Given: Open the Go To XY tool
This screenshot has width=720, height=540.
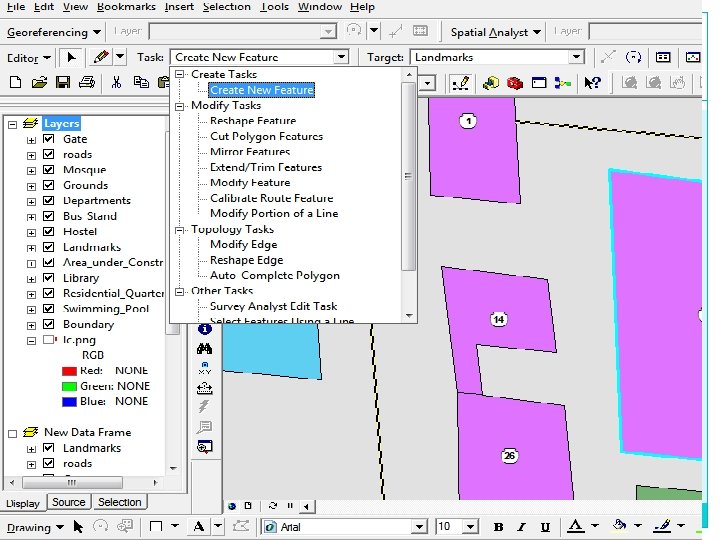Looking at the screenshot, I should [204, 368].
